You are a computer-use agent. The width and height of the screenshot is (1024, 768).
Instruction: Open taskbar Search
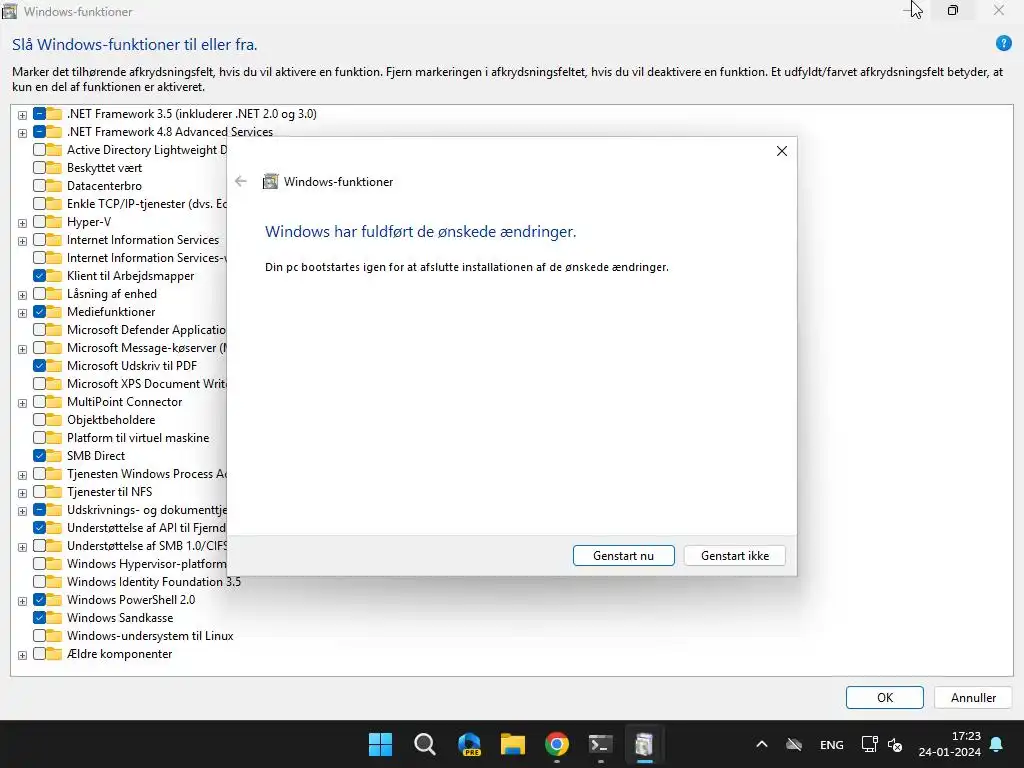(x=424, y=744)
